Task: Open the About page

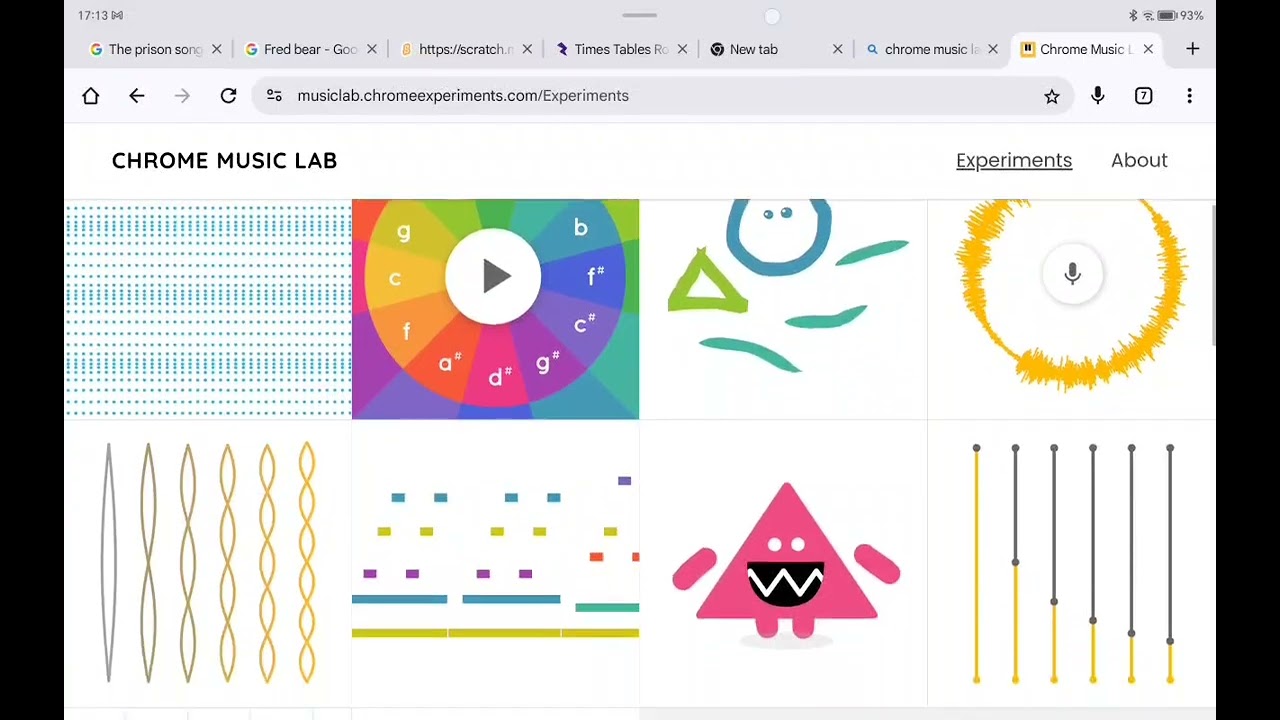Action: tap(1139, 160)
